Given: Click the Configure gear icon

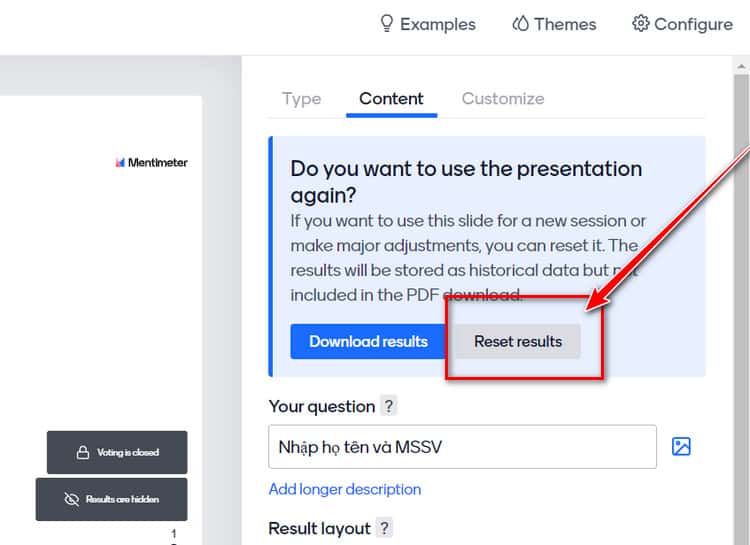Looking at the screenshot, I should point(640,23).
